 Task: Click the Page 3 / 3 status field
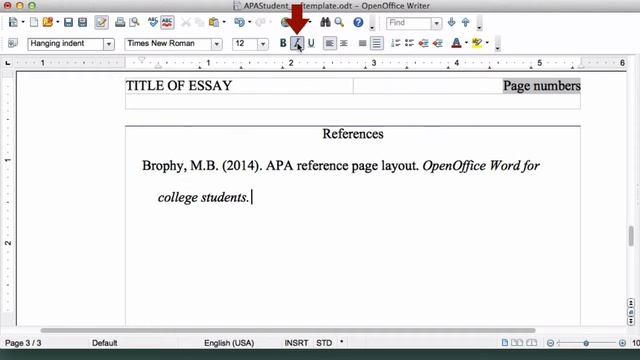[x=23, y=343]
